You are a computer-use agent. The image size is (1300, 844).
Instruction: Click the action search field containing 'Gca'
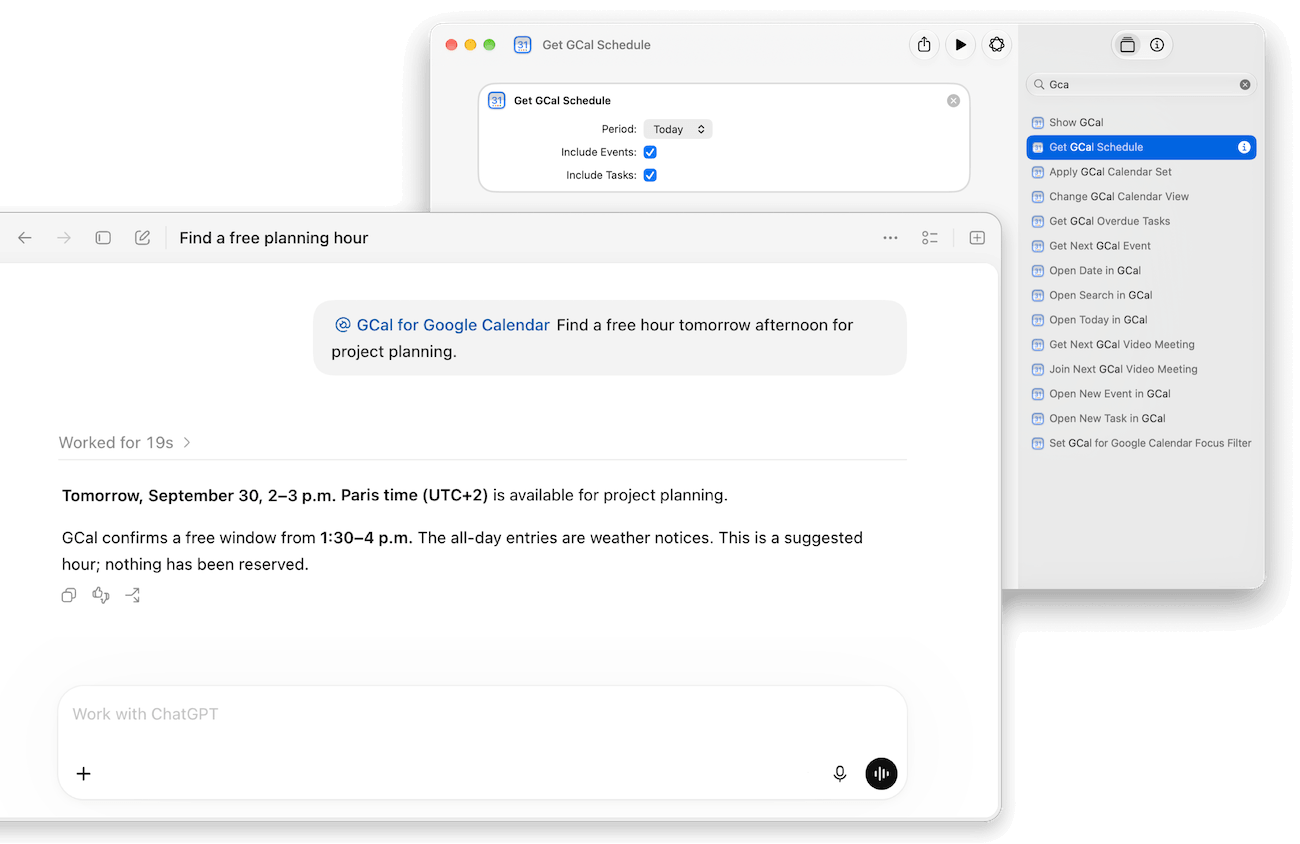(x=1141, y=85)
